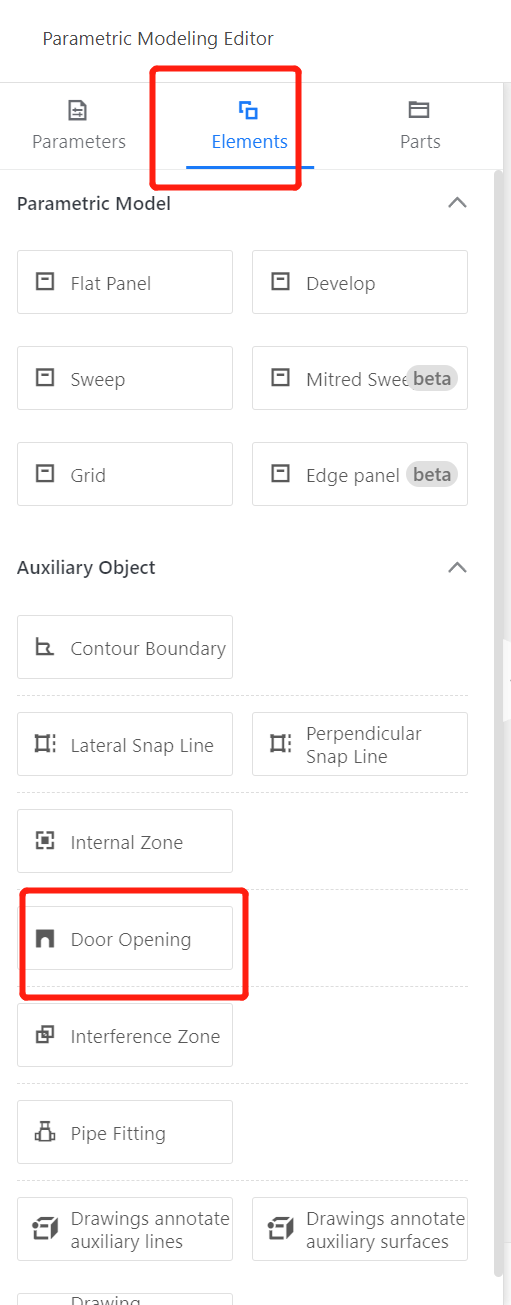Screen dimensions: 511x1305
Task: Pick the Pipe Fitting icon
Action: click(45, 1132)
